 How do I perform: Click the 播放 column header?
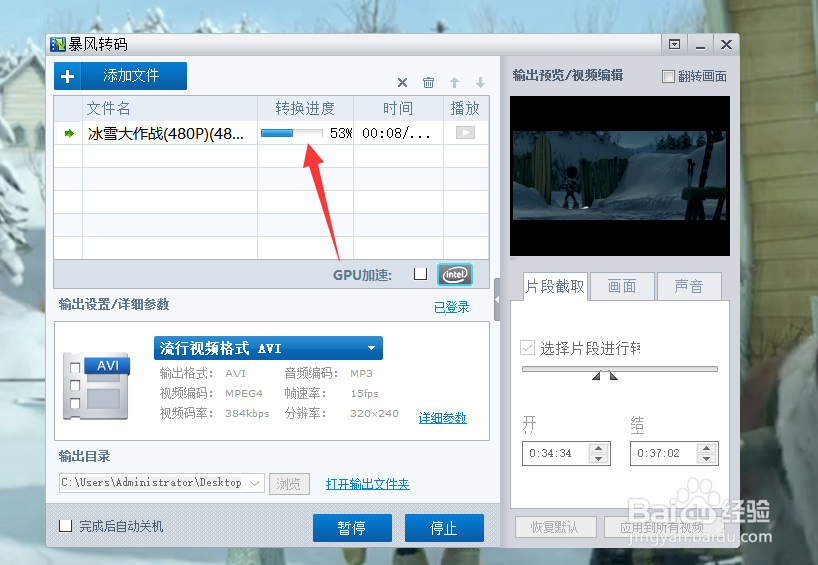(465, 109)
